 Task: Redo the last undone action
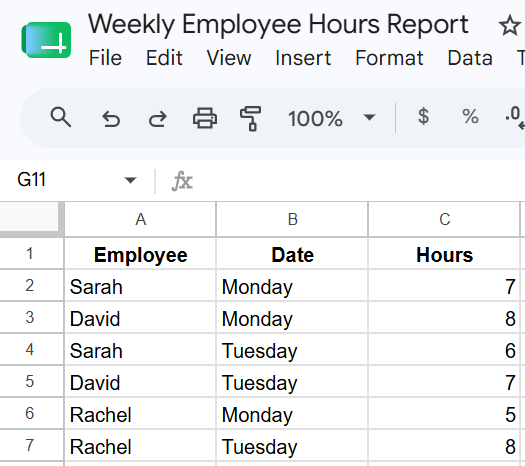point(157,118)
